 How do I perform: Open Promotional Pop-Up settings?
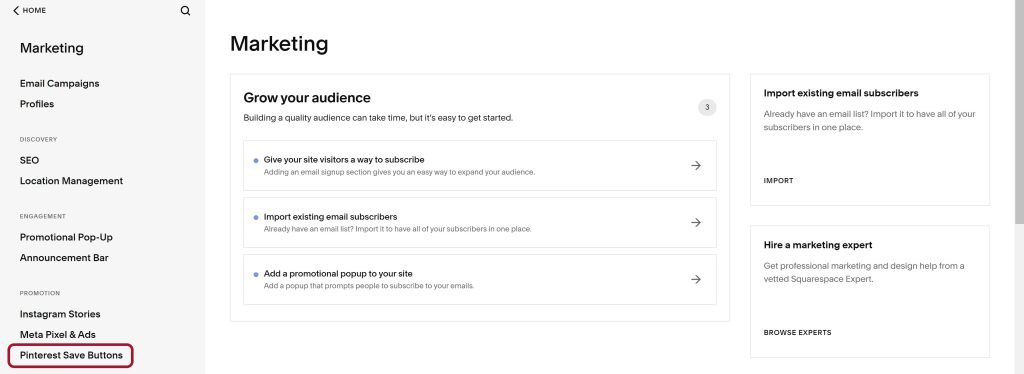click(66, 237)
